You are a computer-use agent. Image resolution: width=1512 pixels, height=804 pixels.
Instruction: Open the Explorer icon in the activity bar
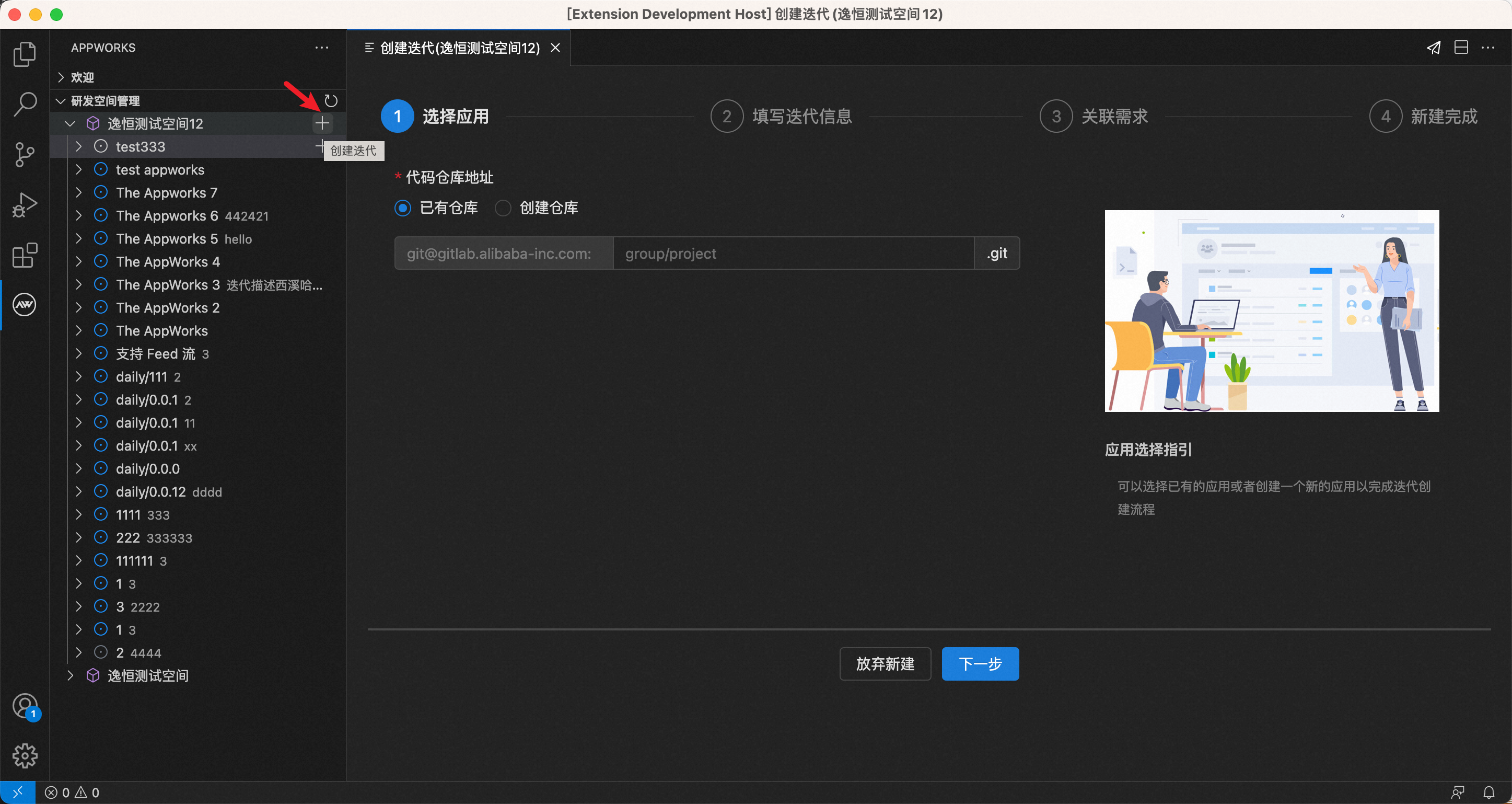tap(25, 53)
